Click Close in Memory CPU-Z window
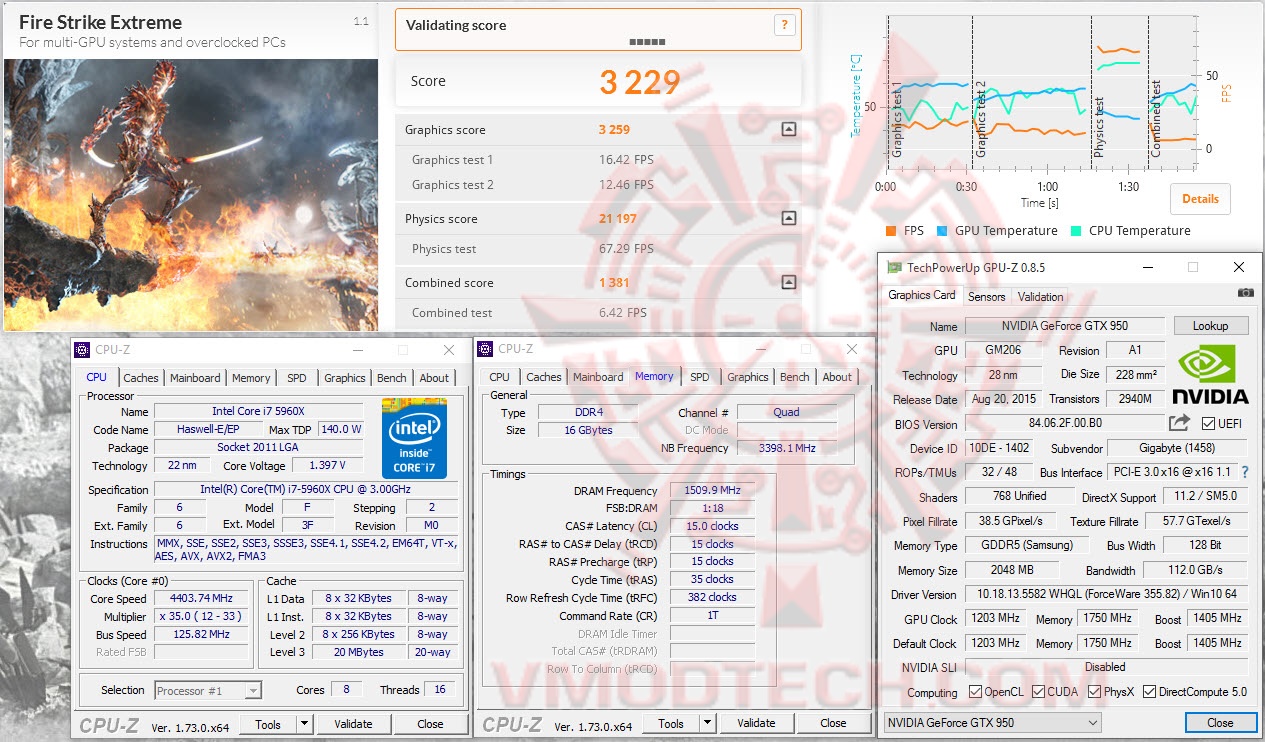1265x742 pixels. click(x=833, y=723)
